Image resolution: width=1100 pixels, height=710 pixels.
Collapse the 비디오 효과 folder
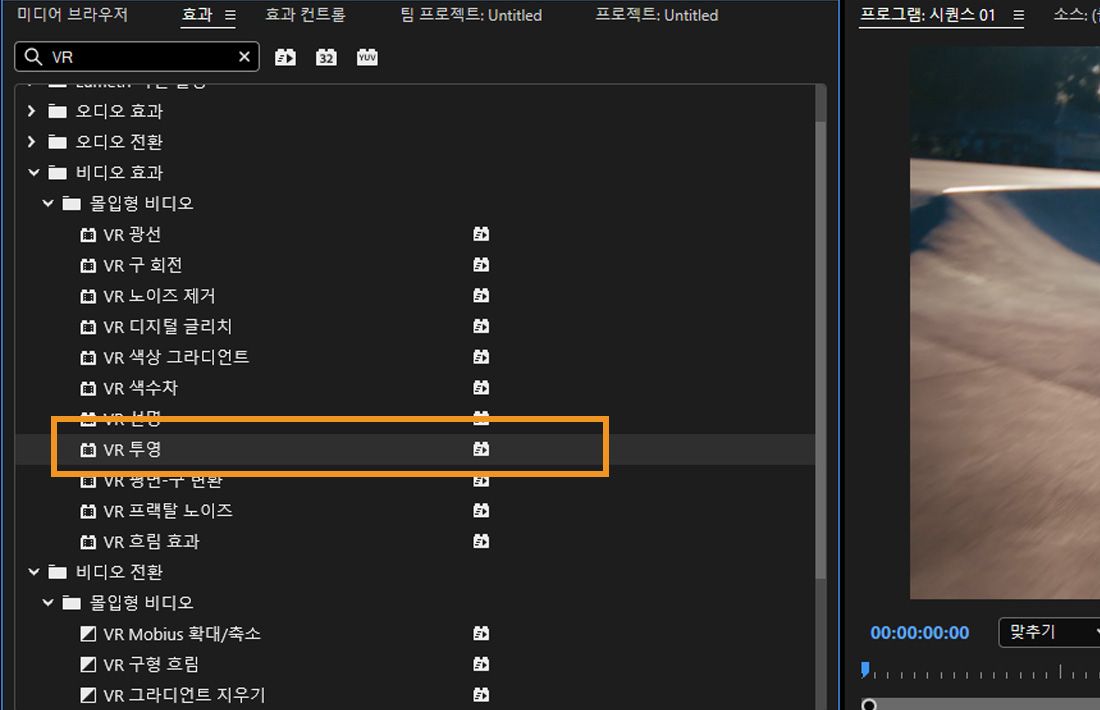coord(34,172)
